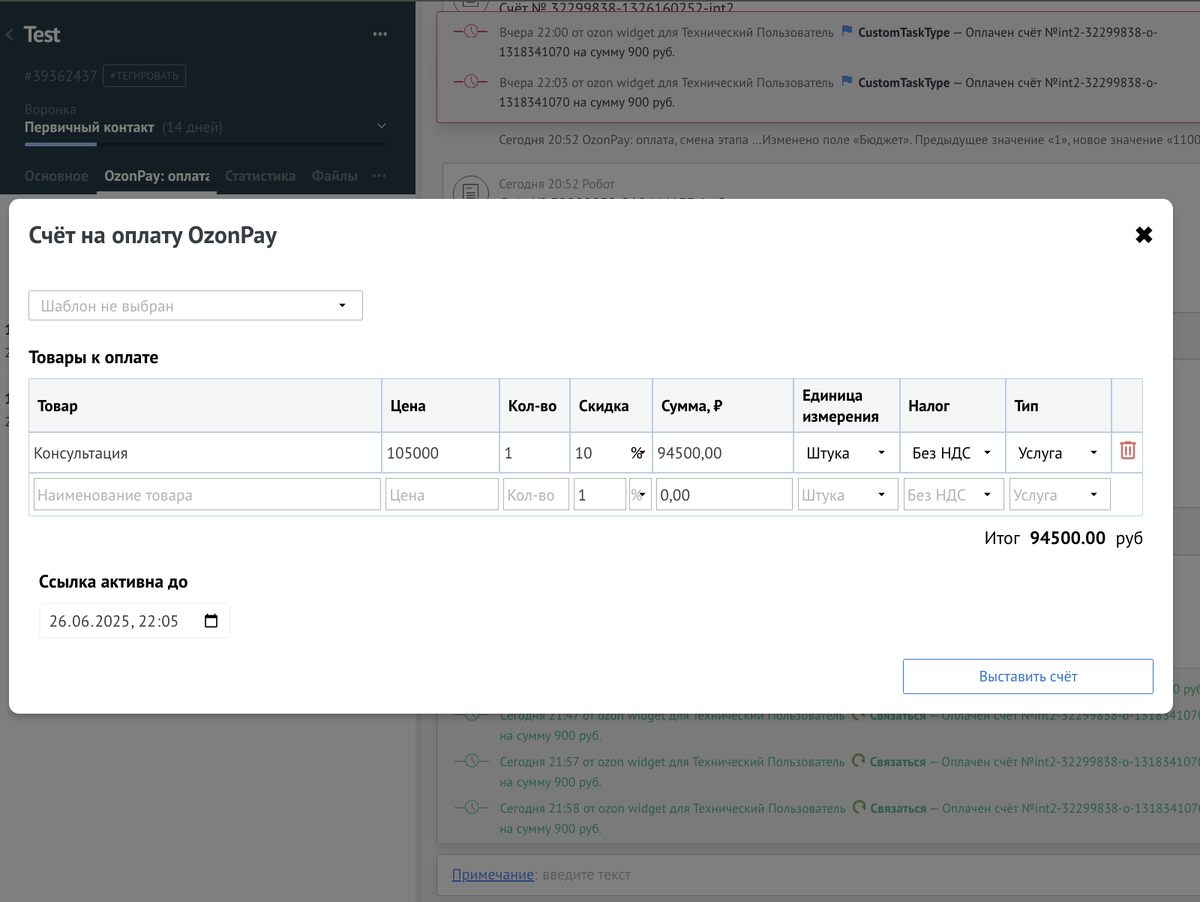The image size is (1200, 902).
Task: Edit price field 105000
Action: pos(441,453)
